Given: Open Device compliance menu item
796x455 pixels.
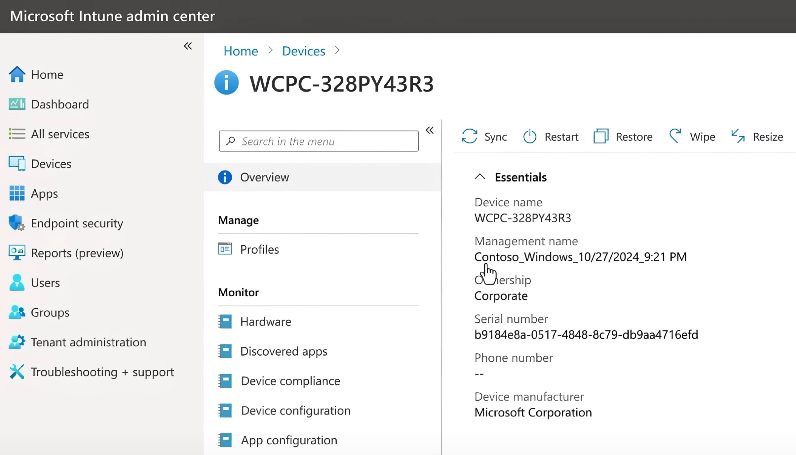Looking at the screenshot, I should (x=290, y=381).
